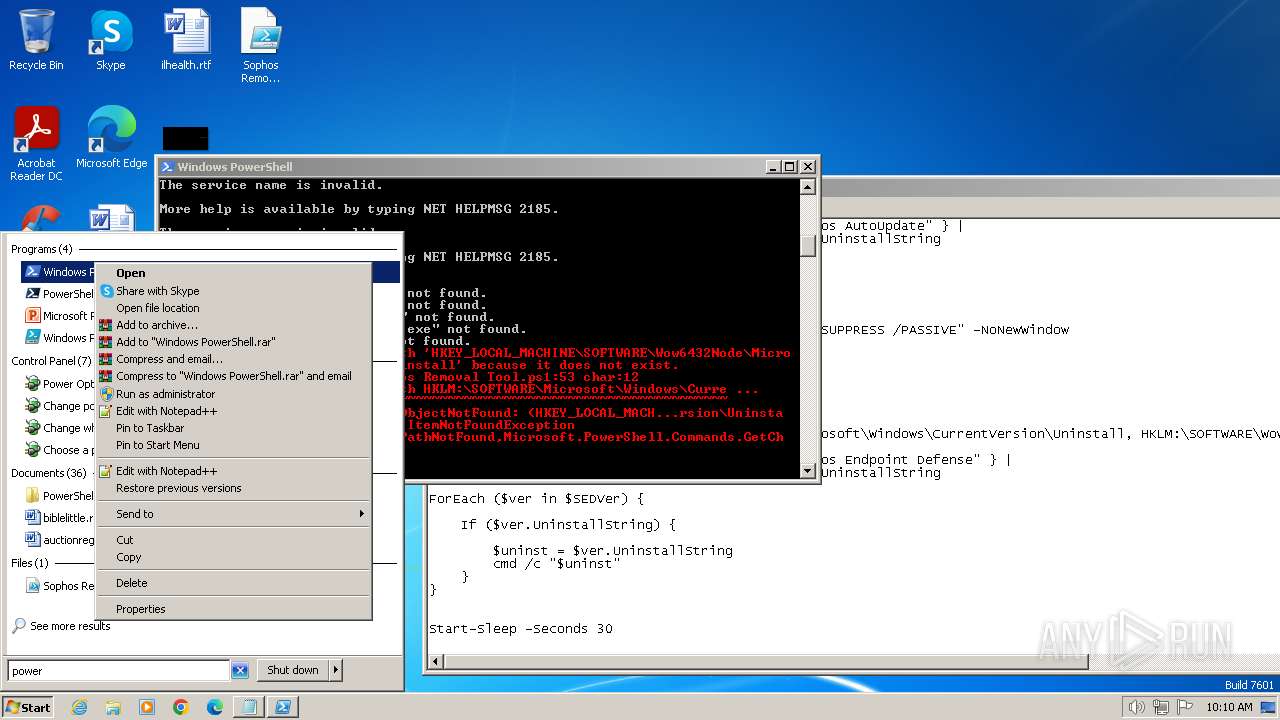Open the Recycle Bin desktop icon
Viewport: 1280px width, 720px height.
click(x=36, y=41)
